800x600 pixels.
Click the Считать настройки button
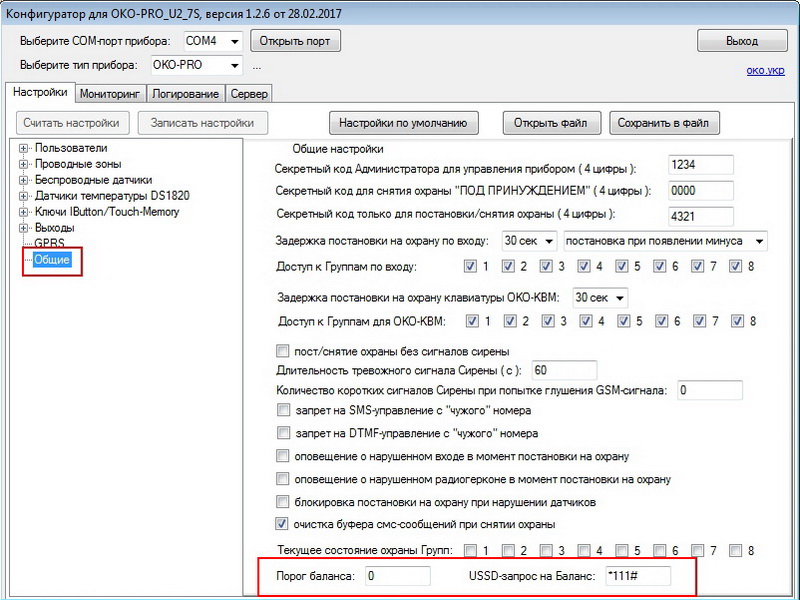click(x=71, y=123)
